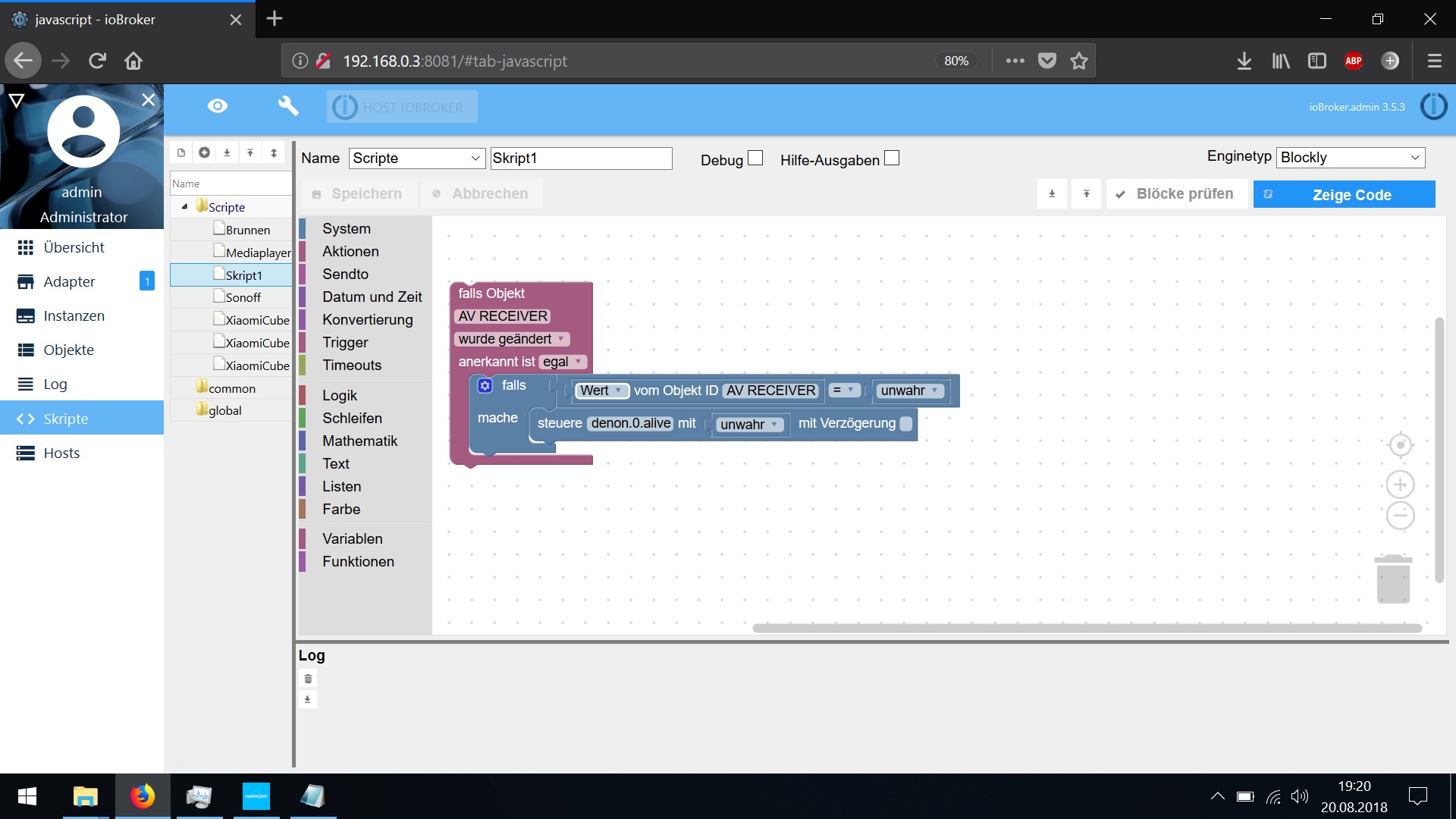Image resolution: width=1456 pixels, height=819 pixels.
Task: Toggle the eye visibility icon in the blue toolbar
Action: (218, 106)
